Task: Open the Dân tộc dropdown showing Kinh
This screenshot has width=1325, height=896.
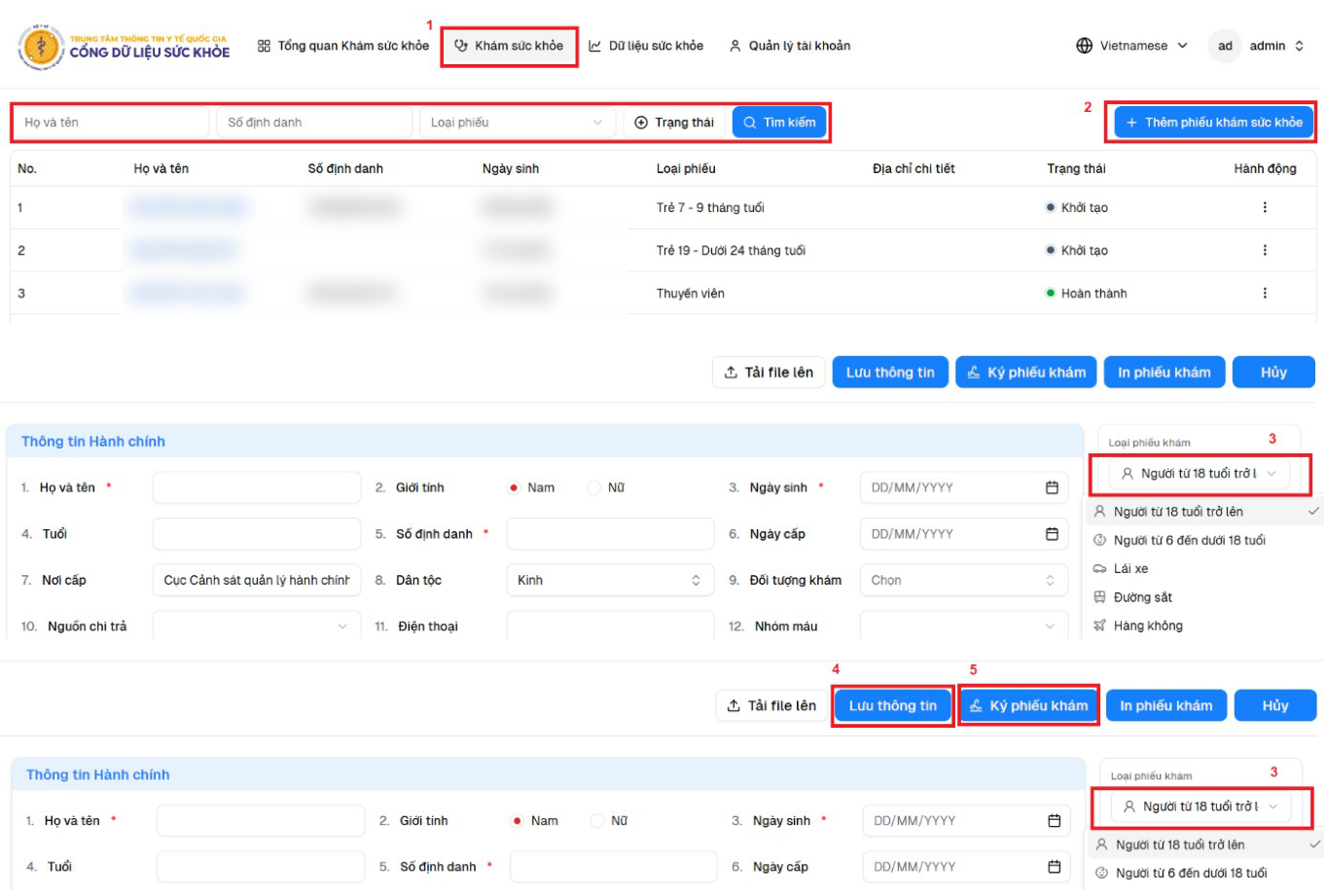Action: pos(610,580)
